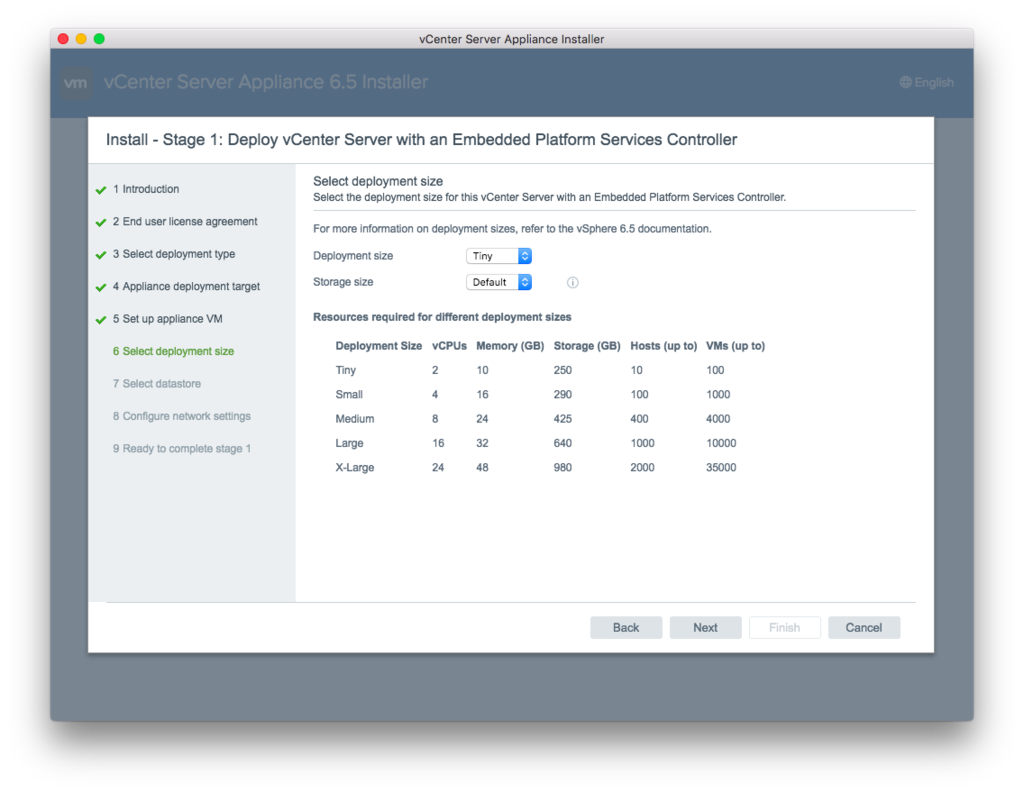
Task: Click the storage size info icon
Action: click(x=572, y=282)
